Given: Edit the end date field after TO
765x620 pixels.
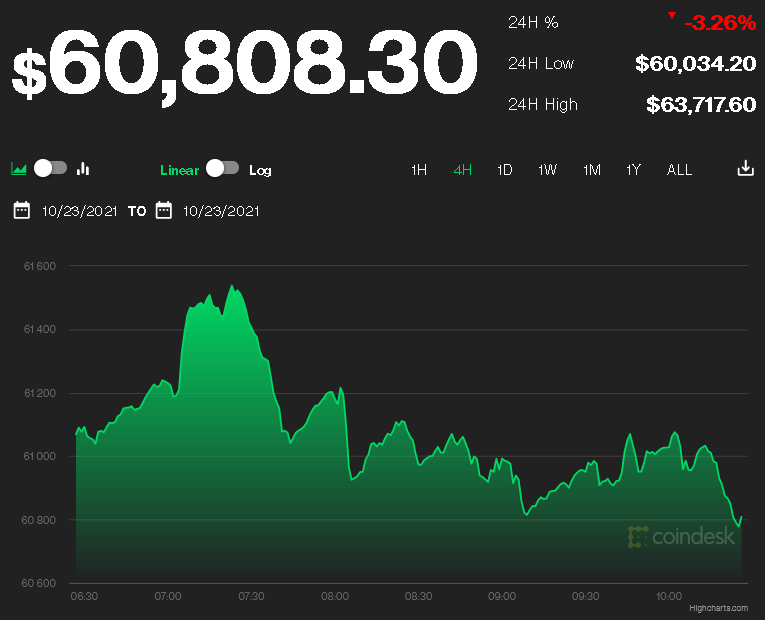Looking at the screenshot, I should pyautogui.click(x=221, y=211).
